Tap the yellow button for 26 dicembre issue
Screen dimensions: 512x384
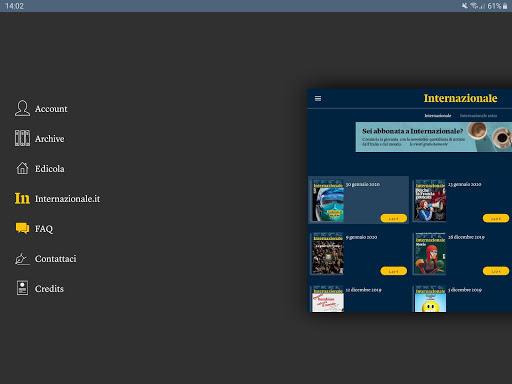pyautogui.click(x=496, y=271)
